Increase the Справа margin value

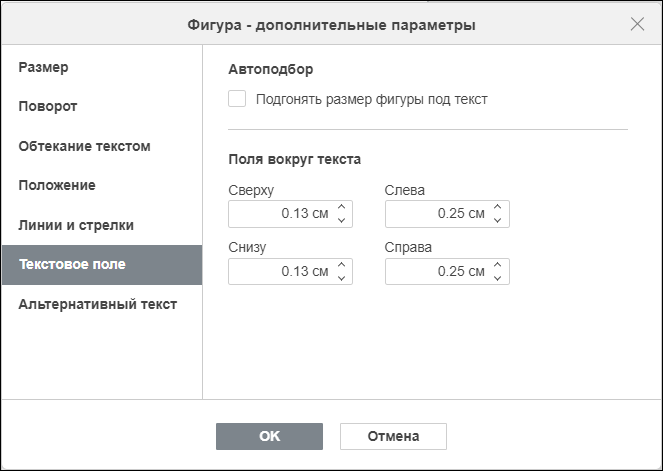point(498,265)
